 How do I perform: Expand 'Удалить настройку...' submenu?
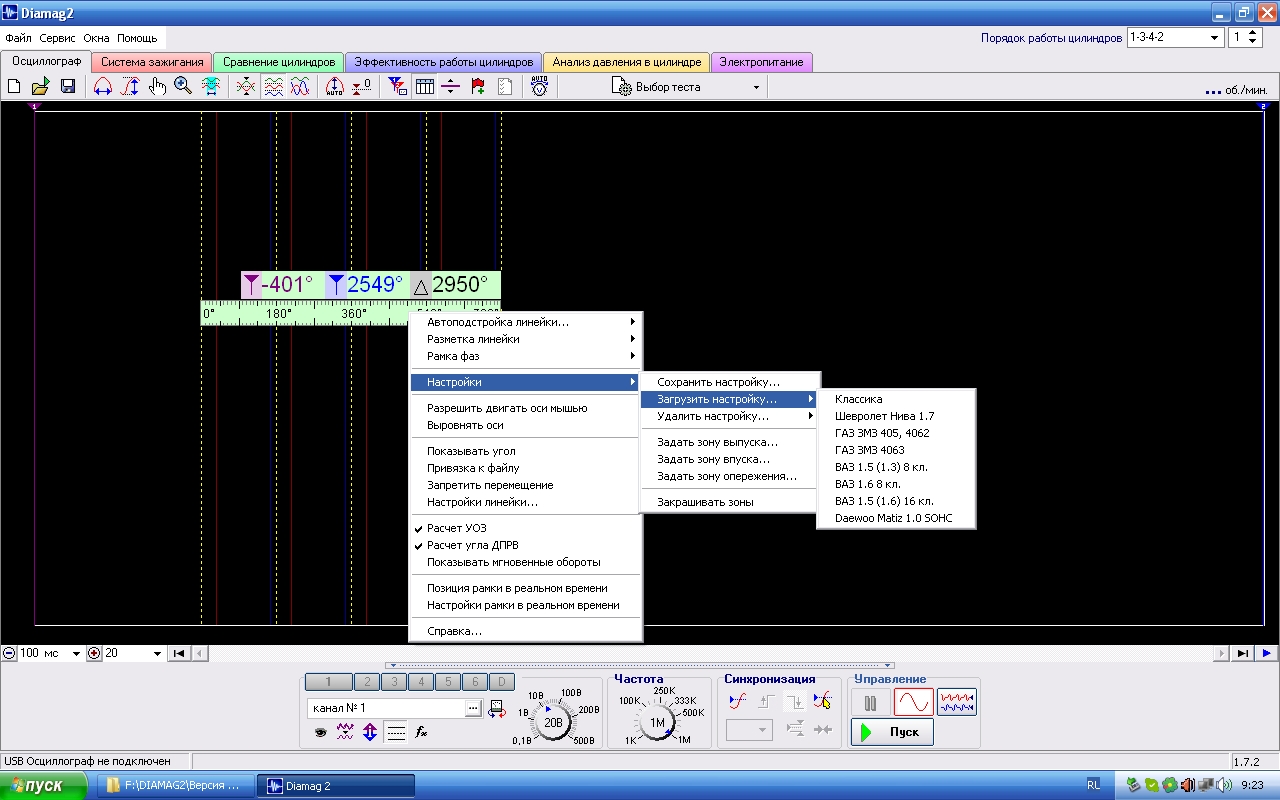click(x=730, y=416)
